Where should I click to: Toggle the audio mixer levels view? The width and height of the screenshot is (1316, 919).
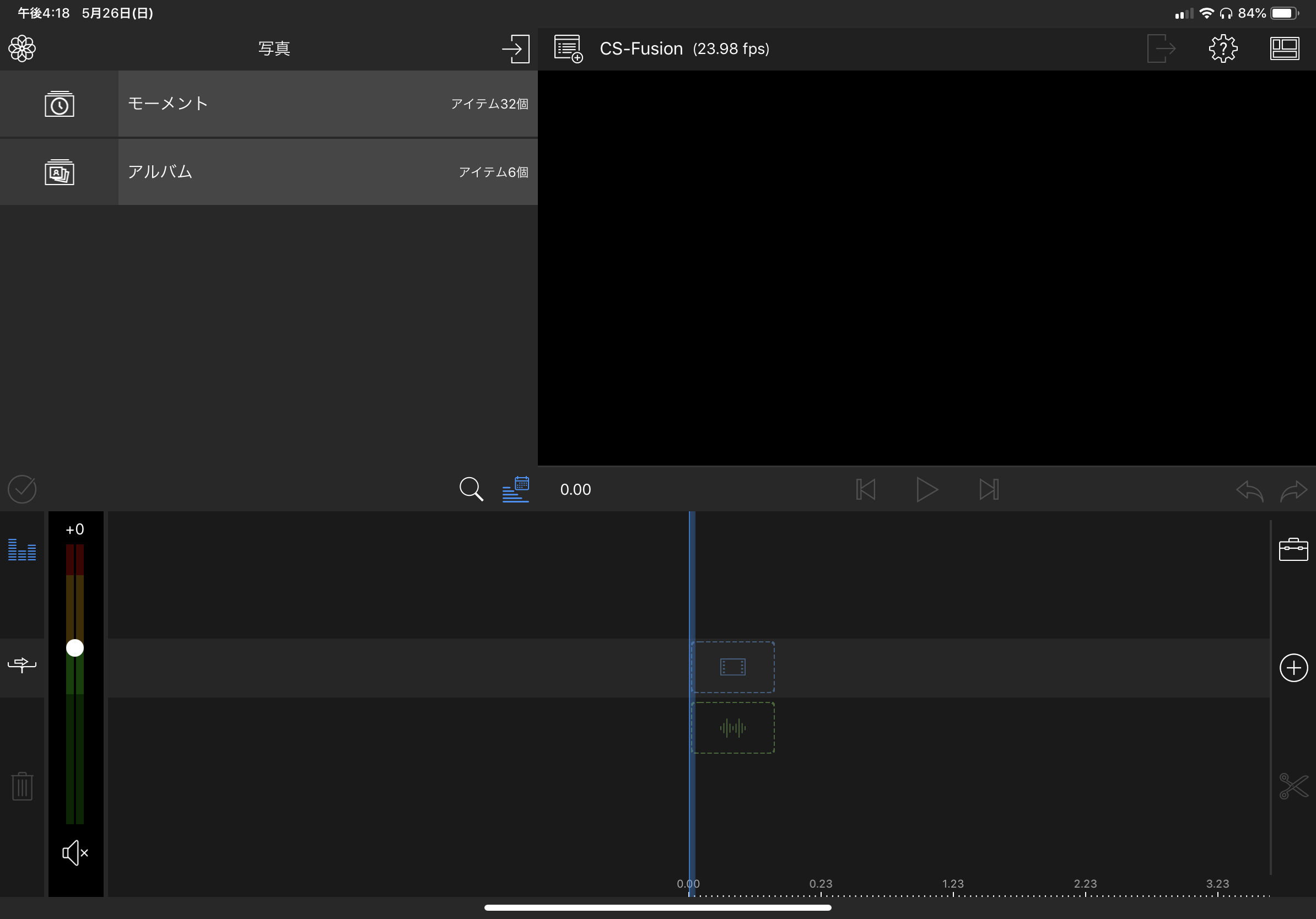point(23,549)
